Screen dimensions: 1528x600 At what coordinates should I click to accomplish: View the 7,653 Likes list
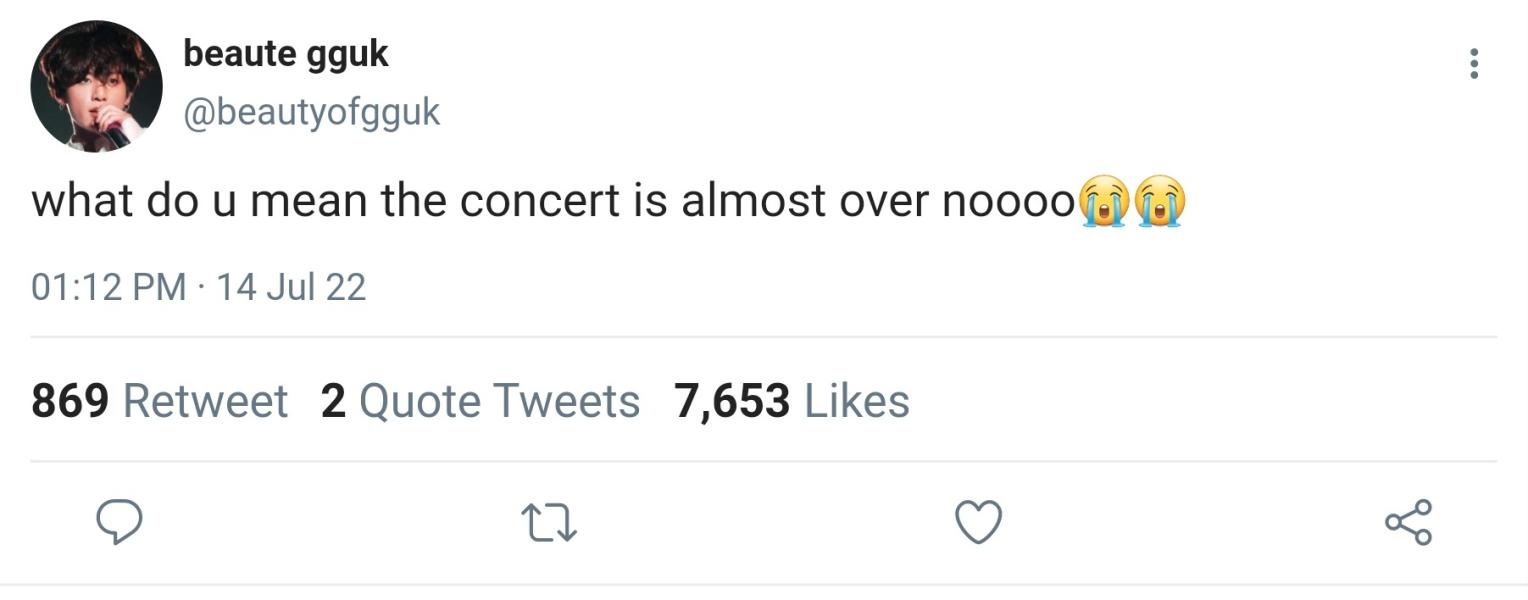791,401
